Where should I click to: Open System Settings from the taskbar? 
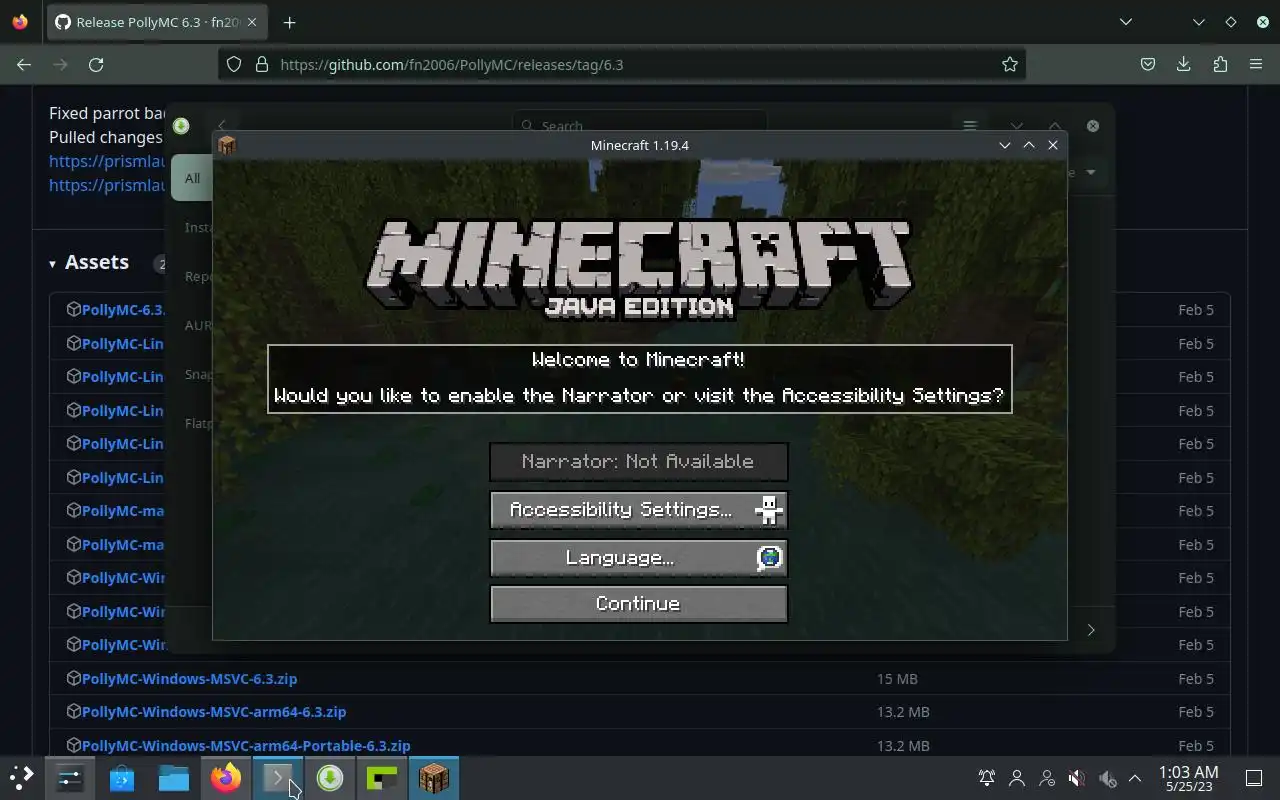(x=70, y=777)
